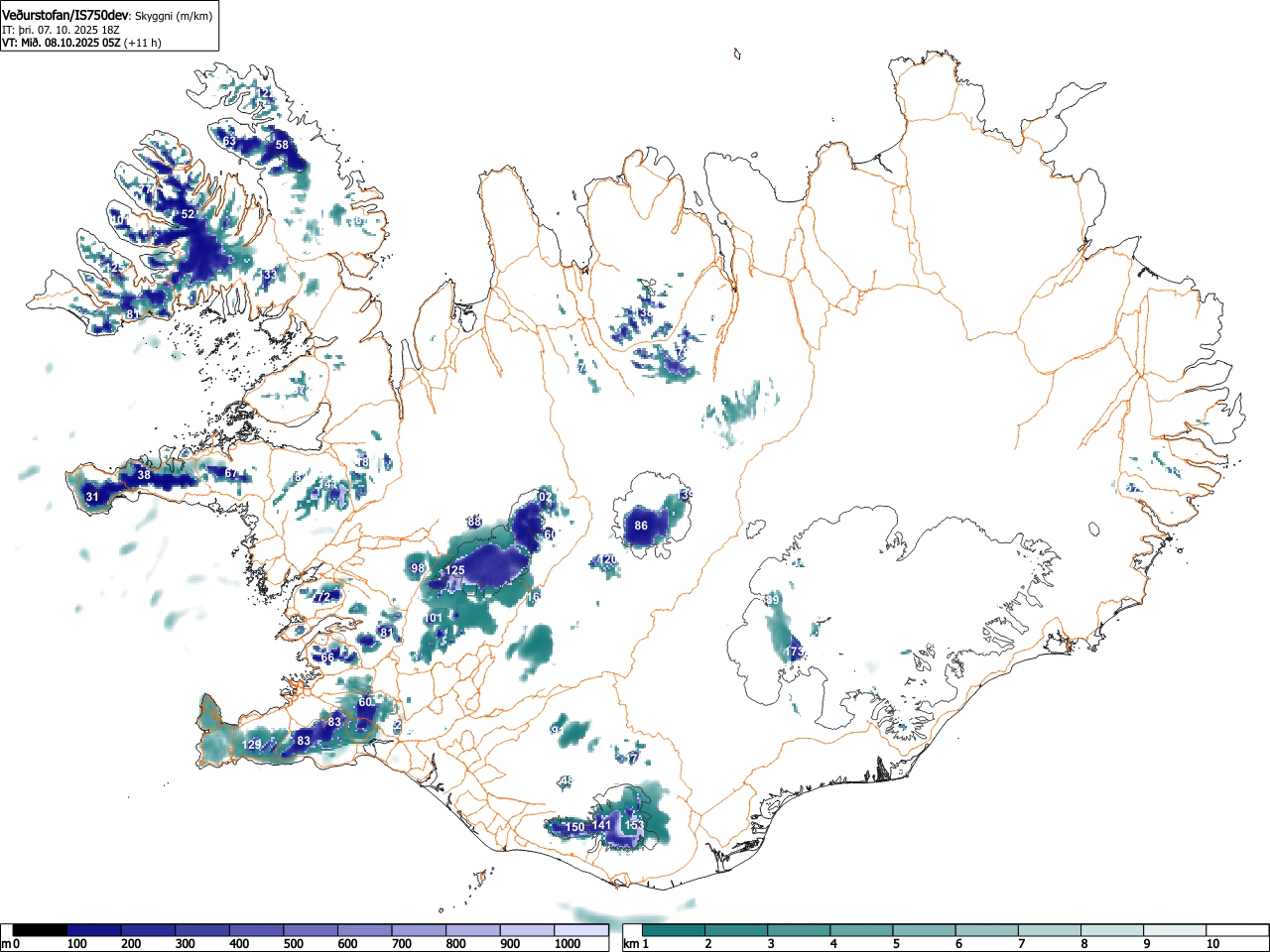Click the '129' value on Reykjanes peninsula

coord(252,745)
